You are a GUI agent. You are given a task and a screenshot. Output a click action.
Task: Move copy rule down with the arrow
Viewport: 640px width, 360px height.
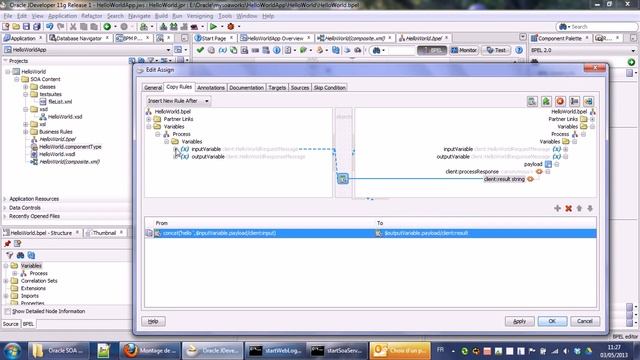pyautogui.click(x=590, y=208)
